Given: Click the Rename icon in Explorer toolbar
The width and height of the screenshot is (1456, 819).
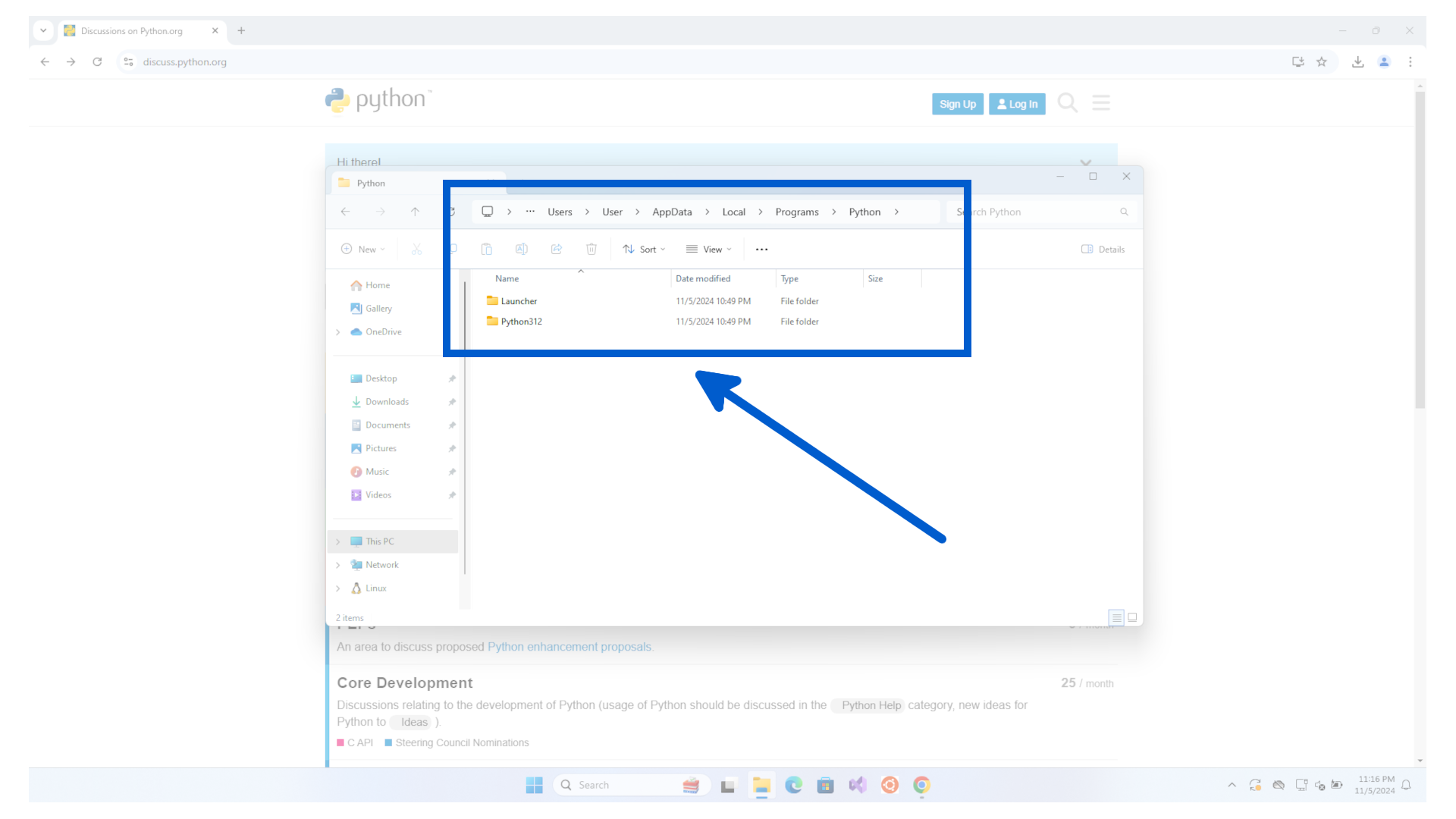Looking at the screenshot, I should 522,249.
